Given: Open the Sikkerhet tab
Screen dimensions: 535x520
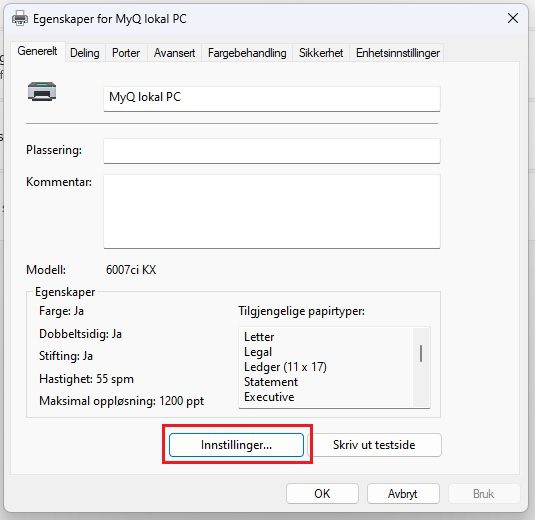Looking at the screenshot, I should (x=321, y=53).
